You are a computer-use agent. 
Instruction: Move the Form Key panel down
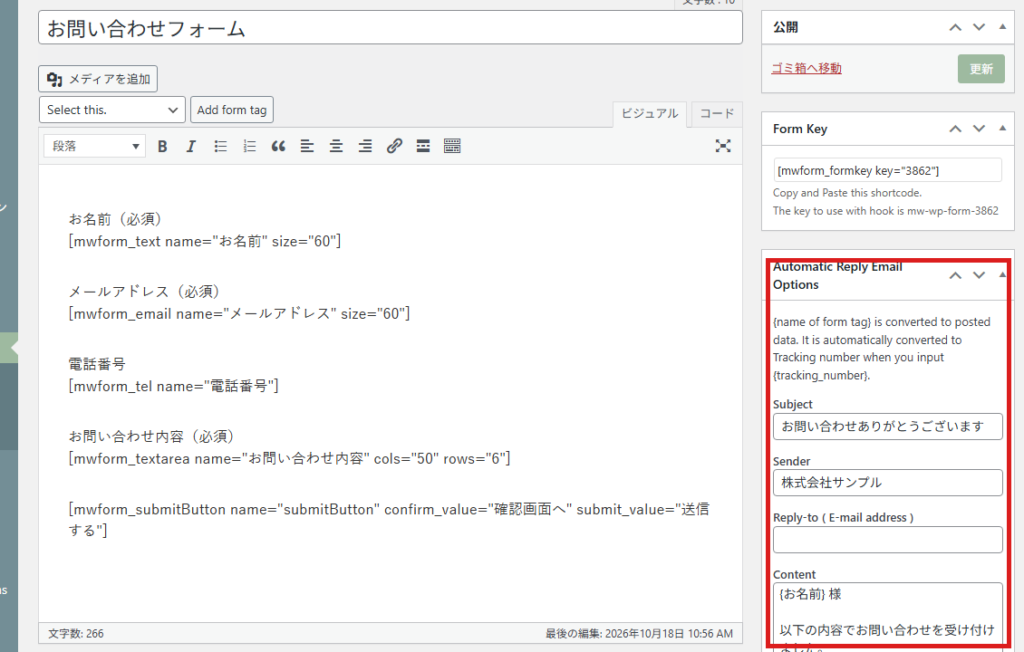pos(979,129)
